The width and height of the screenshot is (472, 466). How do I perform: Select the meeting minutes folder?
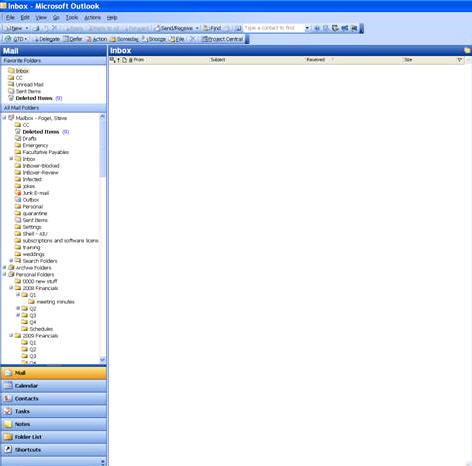coord(55,302)
